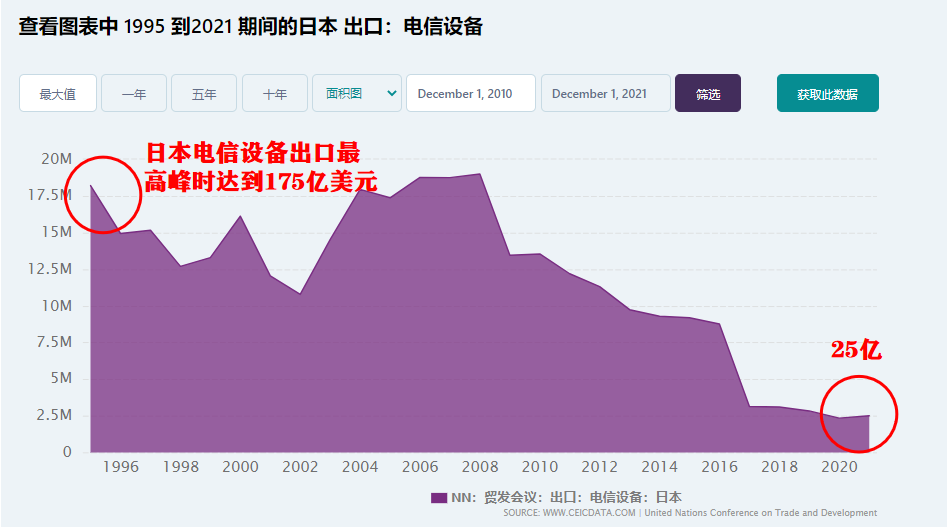Choose the 十年 time range
Screen dimensions: 948x527
pyautogui.click(x=275, y=94)
